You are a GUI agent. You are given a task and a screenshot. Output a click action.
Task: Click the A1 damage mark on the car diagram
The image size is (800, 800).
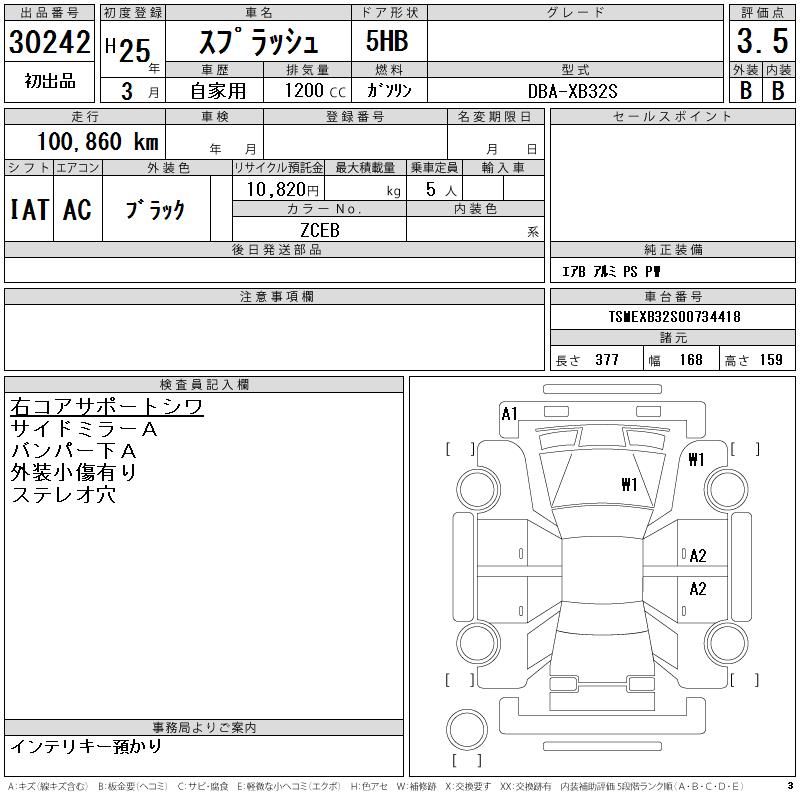510,413
